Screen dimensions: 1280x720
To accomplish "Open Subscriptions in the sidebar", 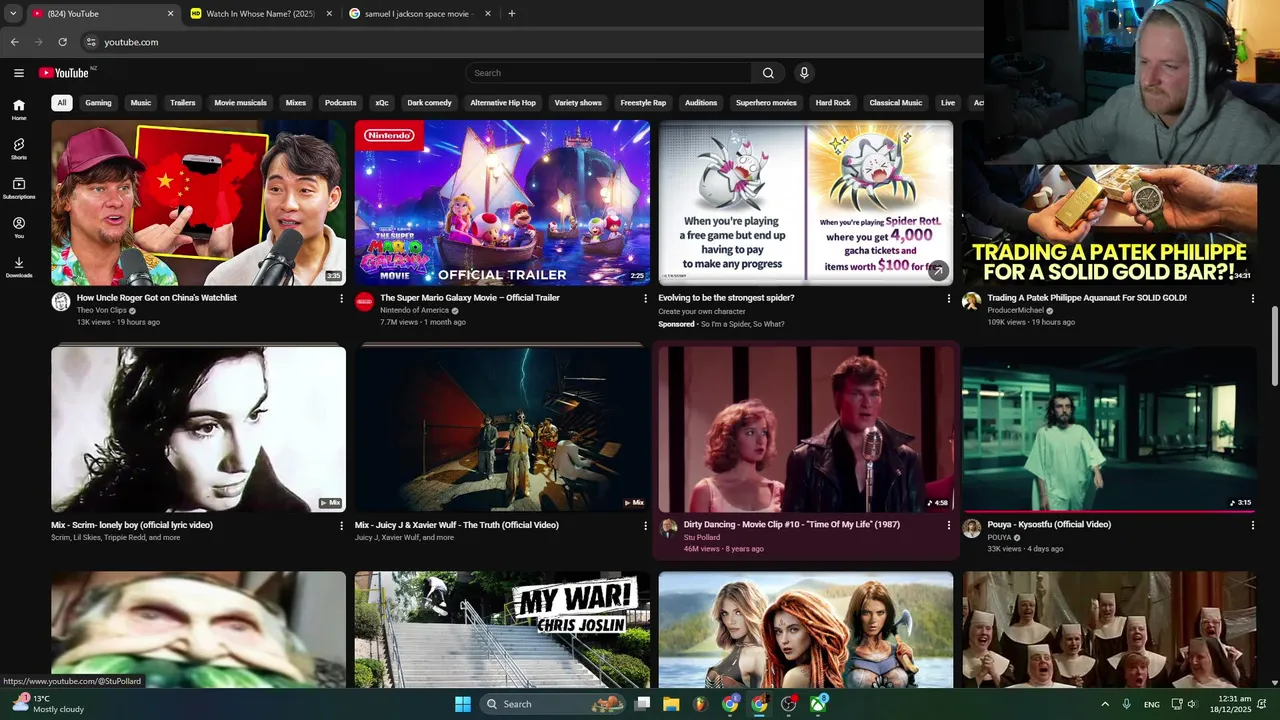I will tap(19, 189).
